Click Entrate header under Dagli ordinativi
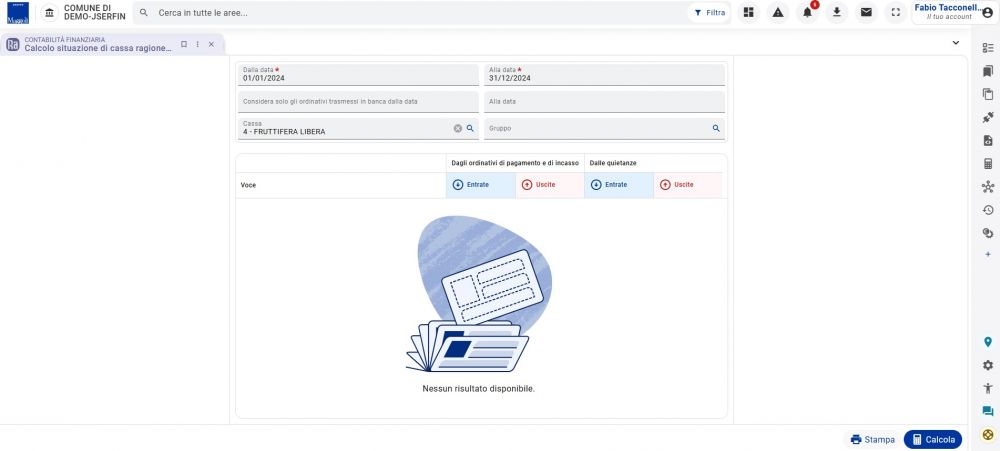The width and height of the screenshot is (1000, 451). (480, 185)
